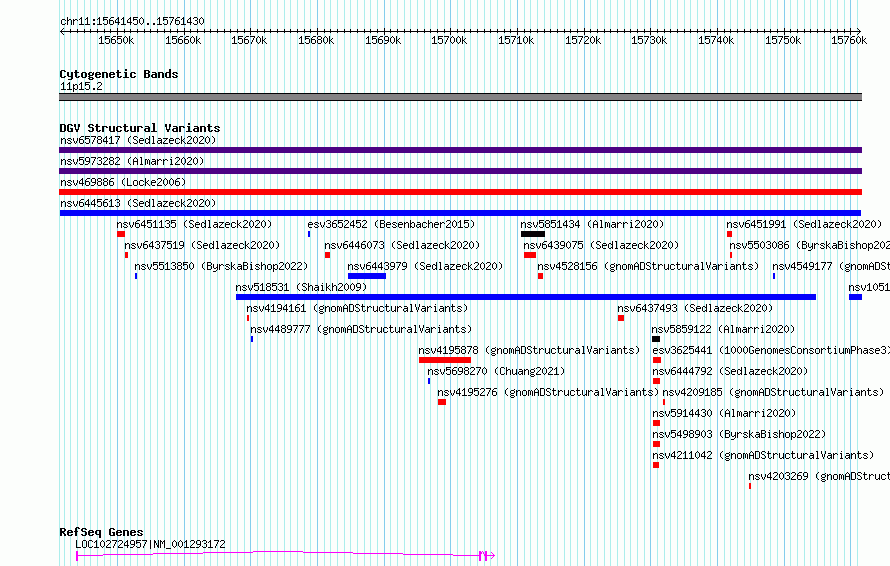This screenshot has width=890, height=566.
Task: Click the nsv4209185 (gnomADStructuralVariants) label
Action: [773, 392]
